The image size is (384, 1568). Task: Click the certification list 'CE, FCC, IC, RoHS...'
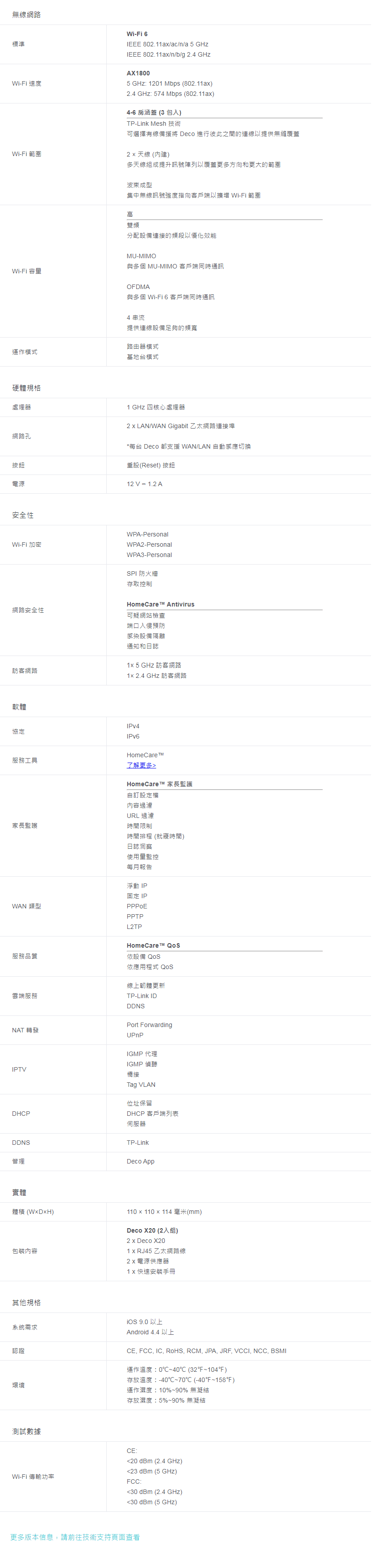[206, 1351]
